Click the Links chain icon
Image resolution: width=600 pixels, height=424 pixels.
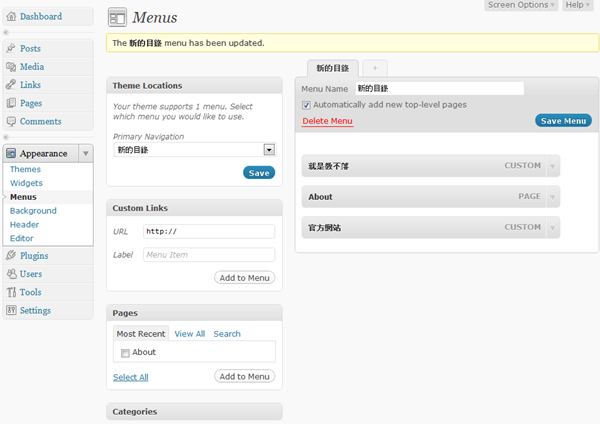(11, 85)
